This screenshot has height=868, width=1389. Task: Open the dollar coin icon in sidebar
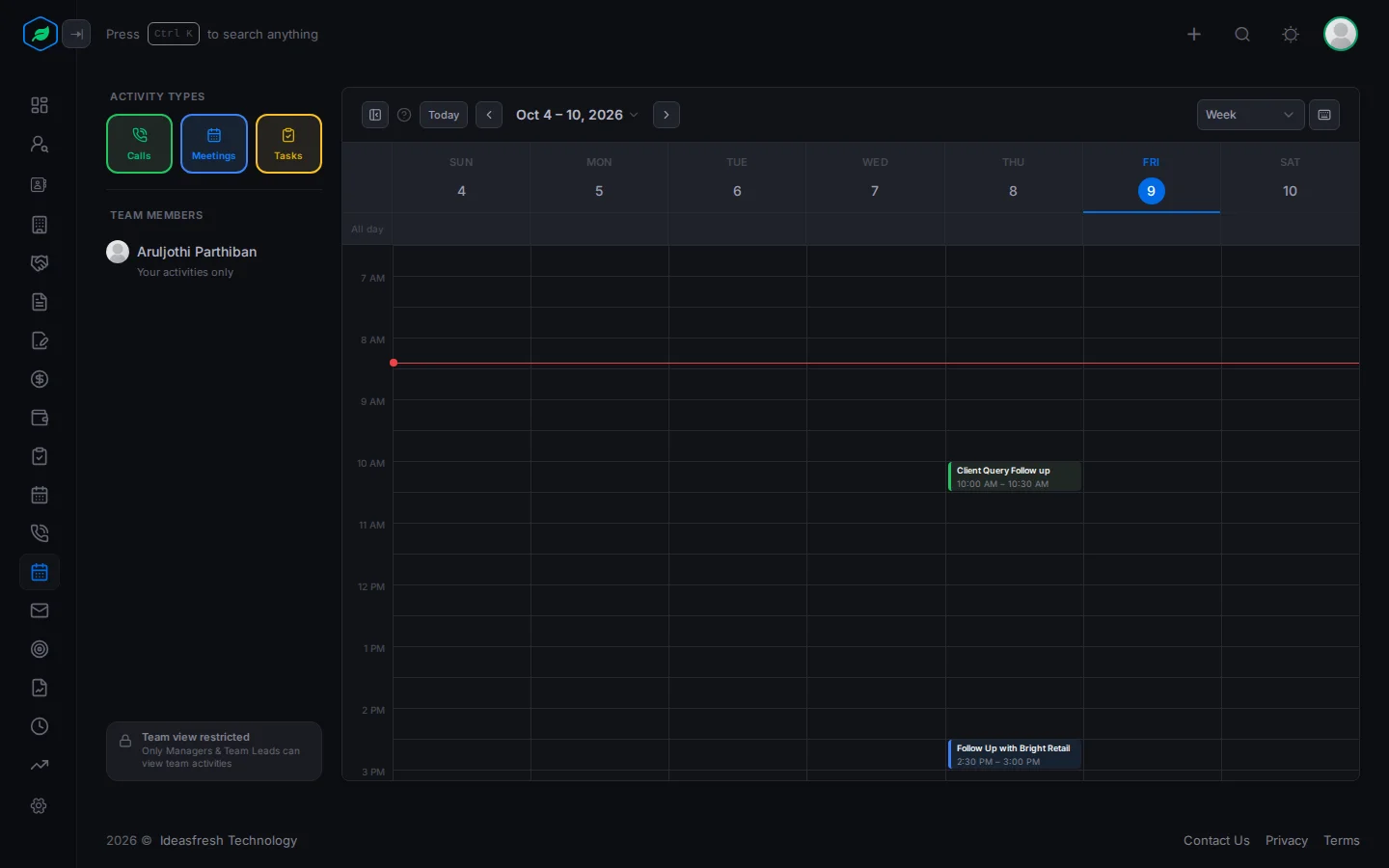click(x=40, y=379)
